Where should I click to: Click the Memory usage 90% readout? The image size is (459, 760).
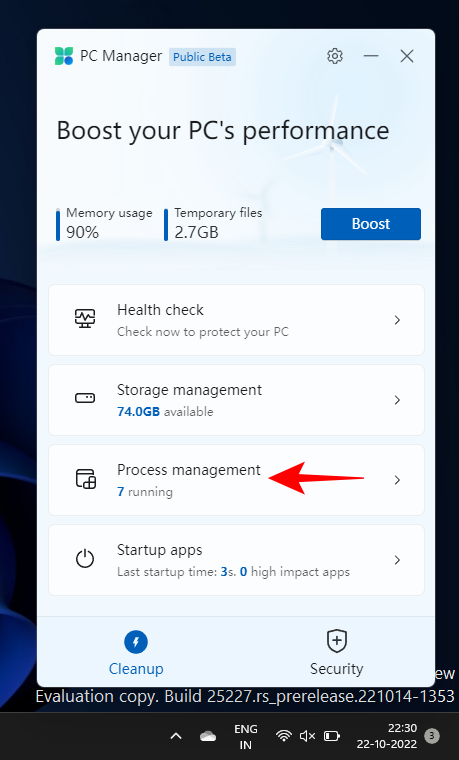pos(105,224)
